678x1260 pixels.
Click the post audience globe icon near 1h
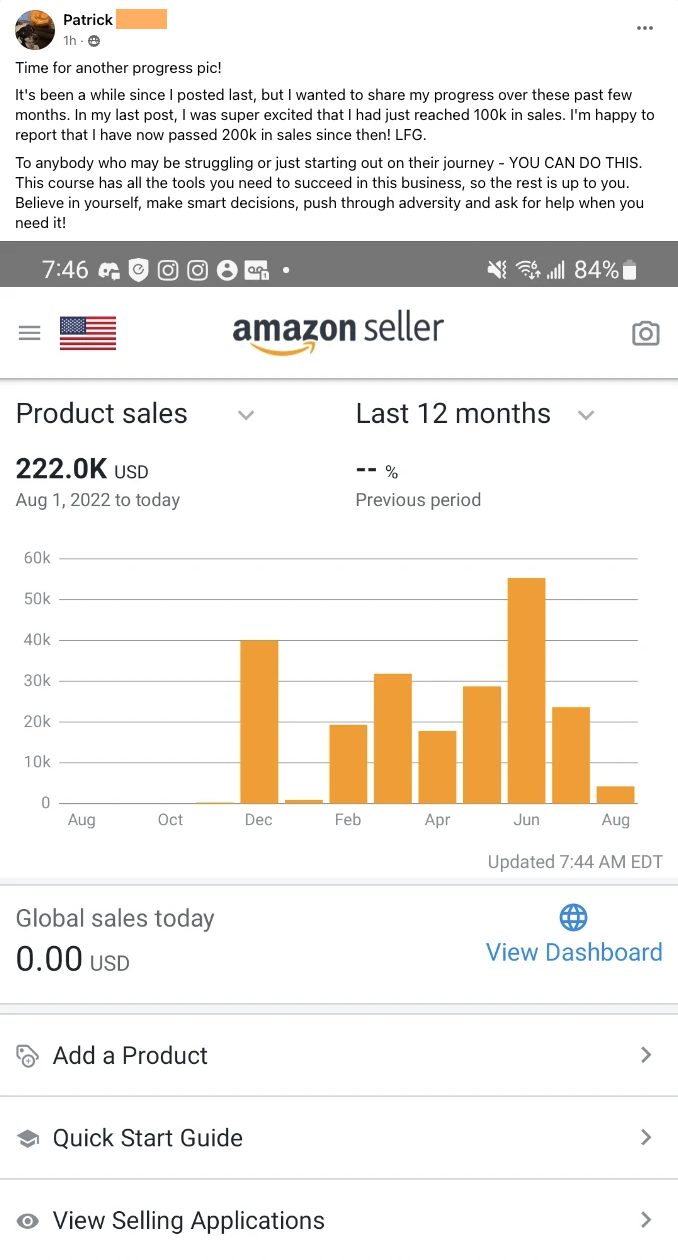[94, 41]
